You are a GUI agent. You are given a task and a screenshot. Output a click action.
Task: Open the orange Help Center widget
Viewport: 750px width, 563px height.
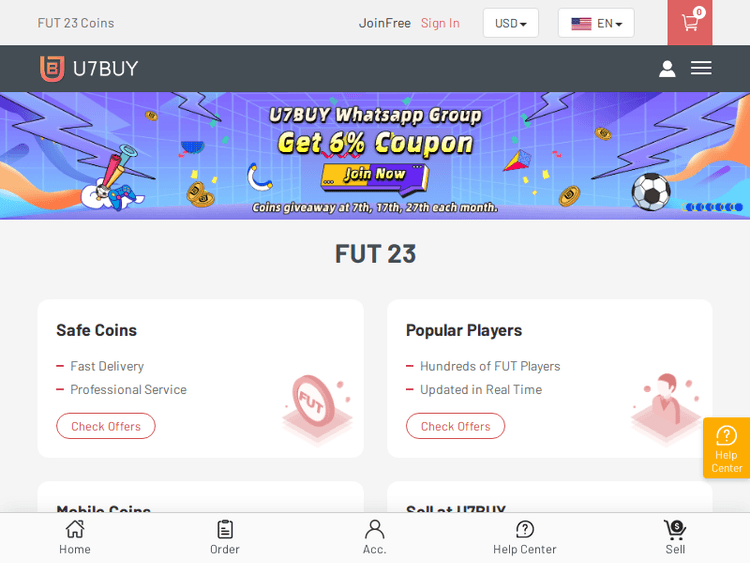pos(726,448)
